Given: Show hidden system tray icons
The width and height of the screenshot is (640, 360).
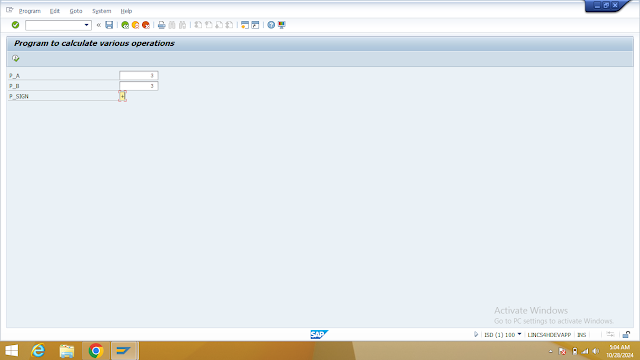Looking at the screenshot, I should point(551,351).
